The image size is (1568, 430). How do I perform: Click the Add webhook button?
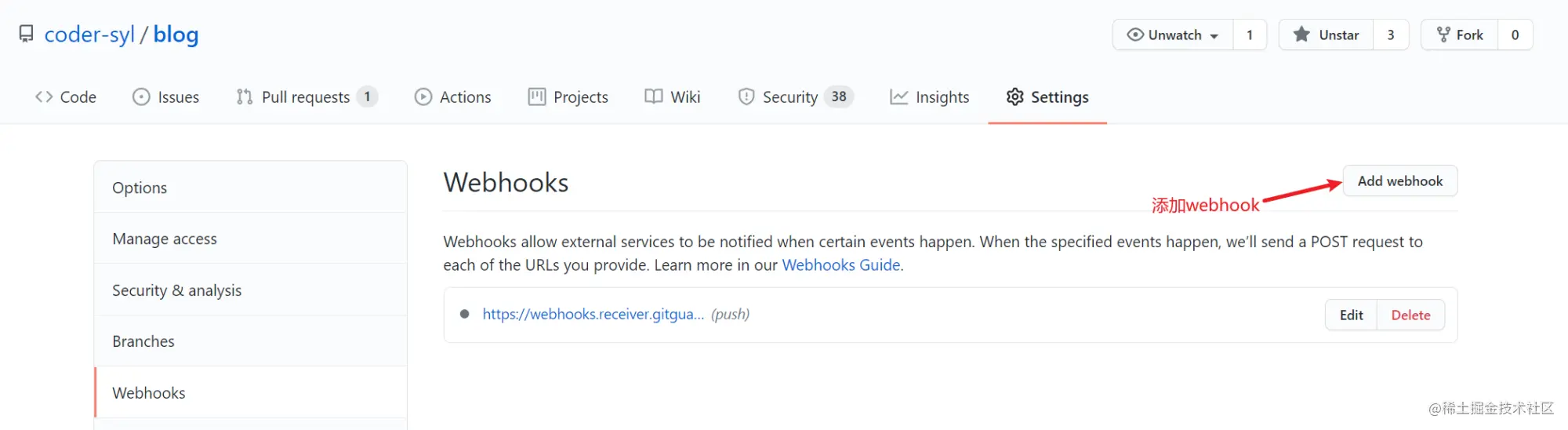1400,181
